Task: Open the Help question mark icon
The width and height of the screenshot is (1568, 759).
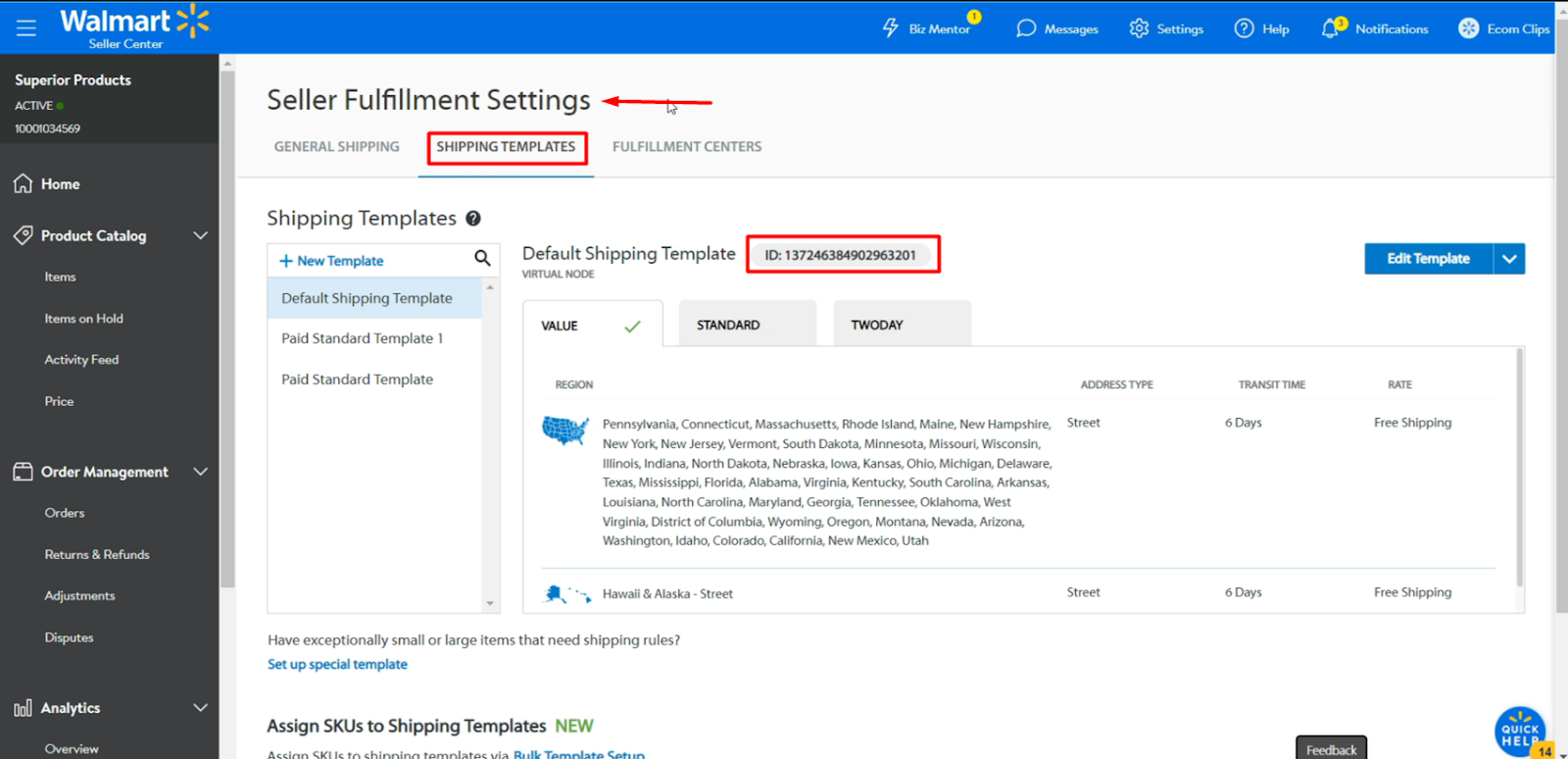Action: tap(1244, 28)
